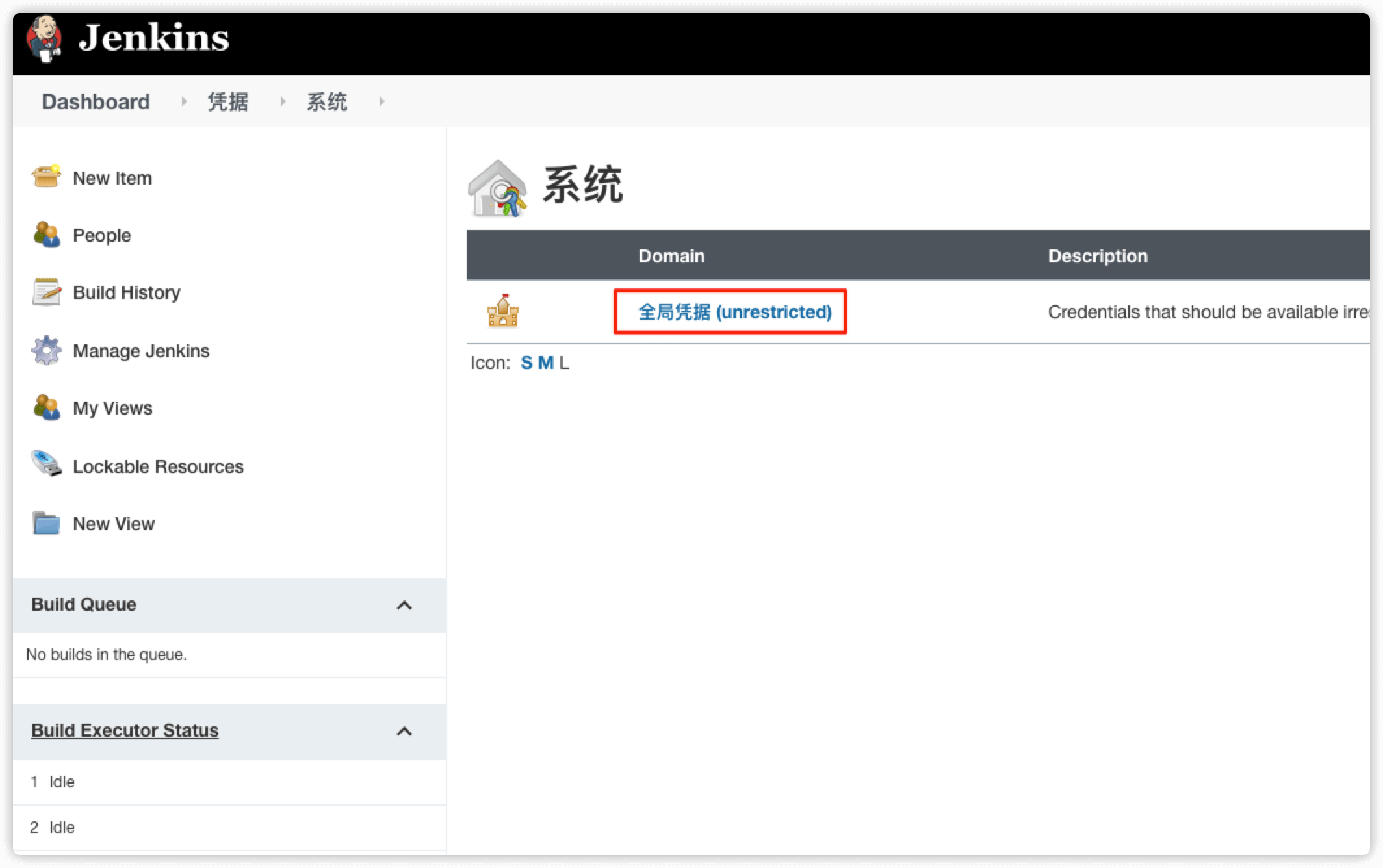The height and width of the screenshot is (868, 1383).
Task: Navigate to 凭据 breadcrumb
Action: (228, 102)
